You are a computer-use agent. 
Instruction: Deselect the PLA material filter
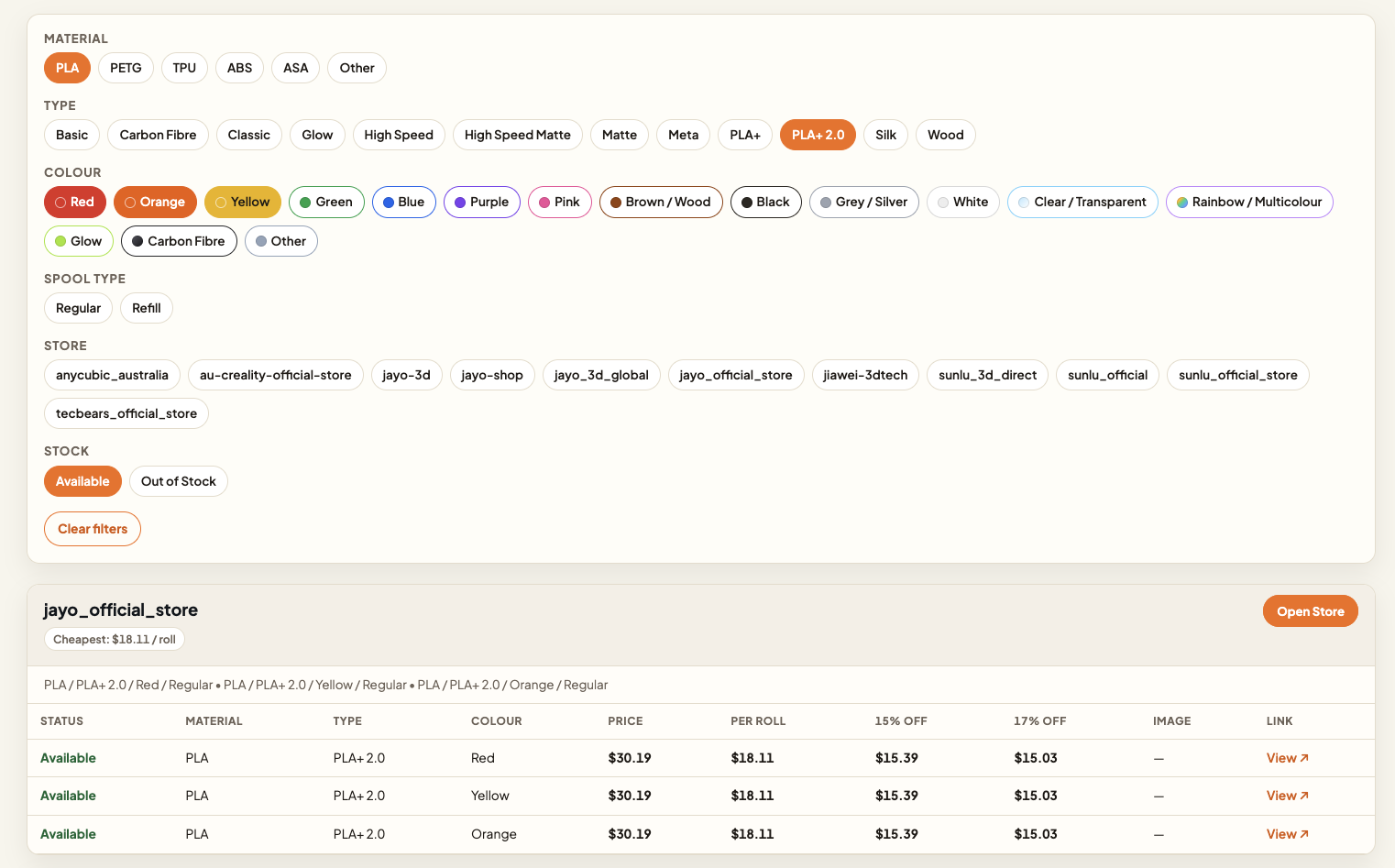(67, 68)
